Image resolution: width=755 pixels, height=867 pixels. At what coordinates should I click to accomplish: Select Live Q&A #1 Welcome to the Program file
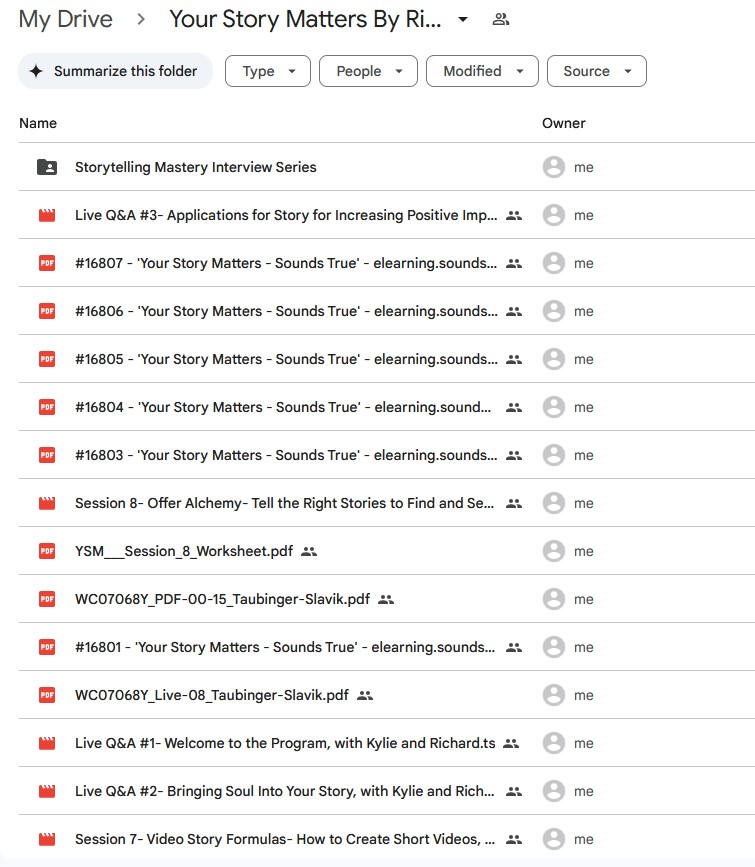[284, 743]
